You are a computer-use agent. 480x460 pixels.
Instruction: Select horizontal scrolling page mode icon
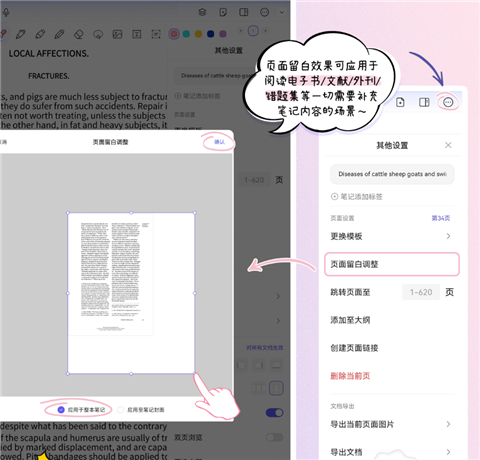[259, 388]
